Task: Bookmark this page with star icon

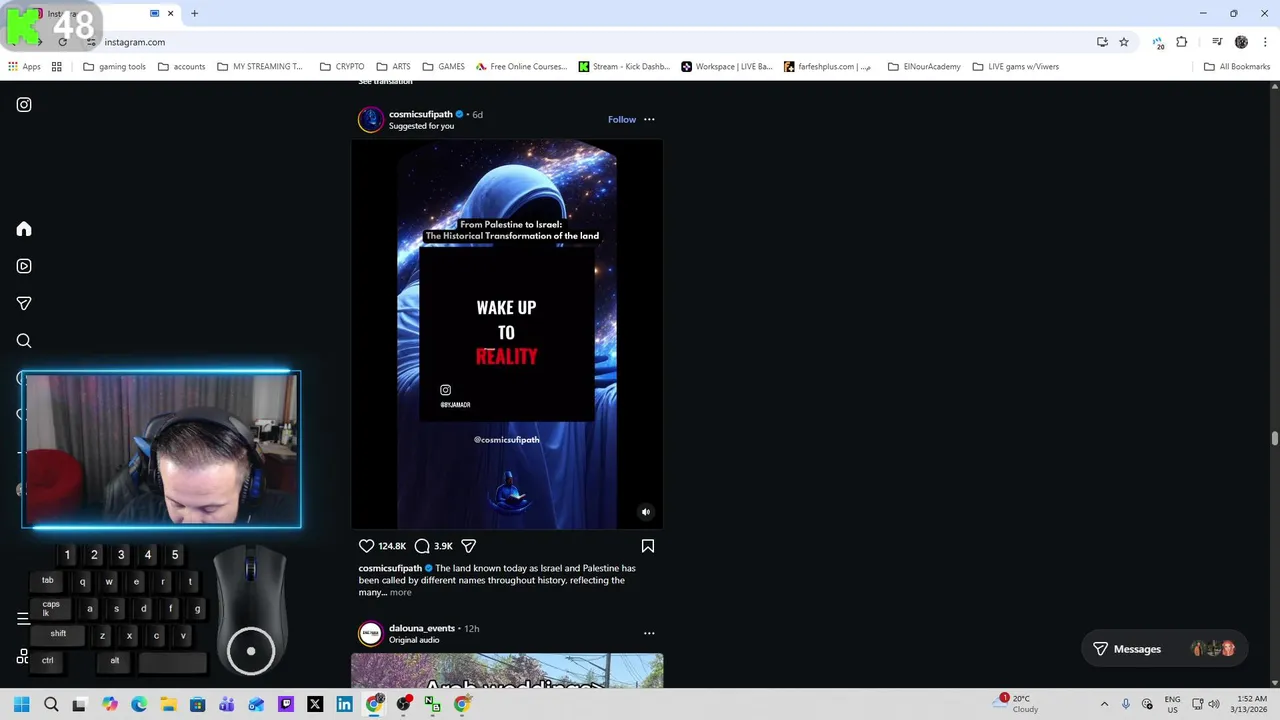Action: click(1124, 42)
